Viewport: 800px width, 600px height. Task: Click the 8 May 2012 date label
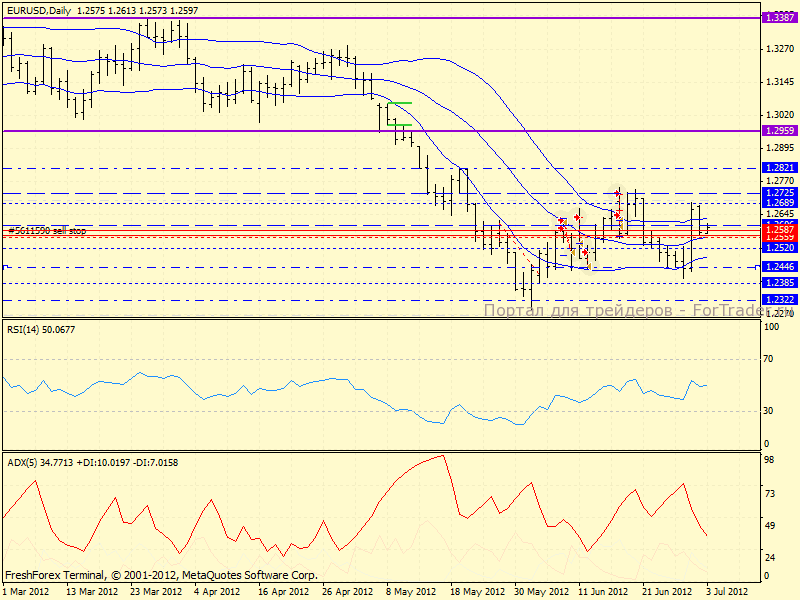[x=410, y=592]
